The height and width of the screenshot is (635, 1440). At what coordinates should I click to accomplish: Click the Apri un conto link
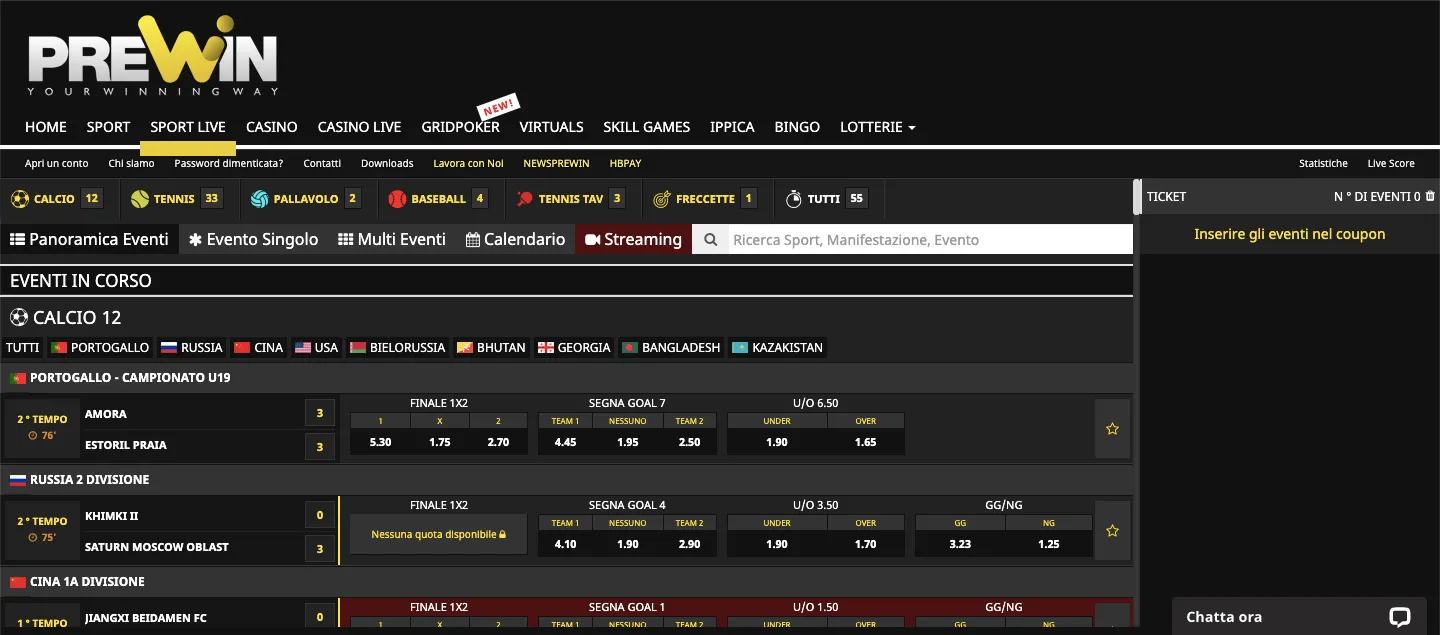coord(56,163)
